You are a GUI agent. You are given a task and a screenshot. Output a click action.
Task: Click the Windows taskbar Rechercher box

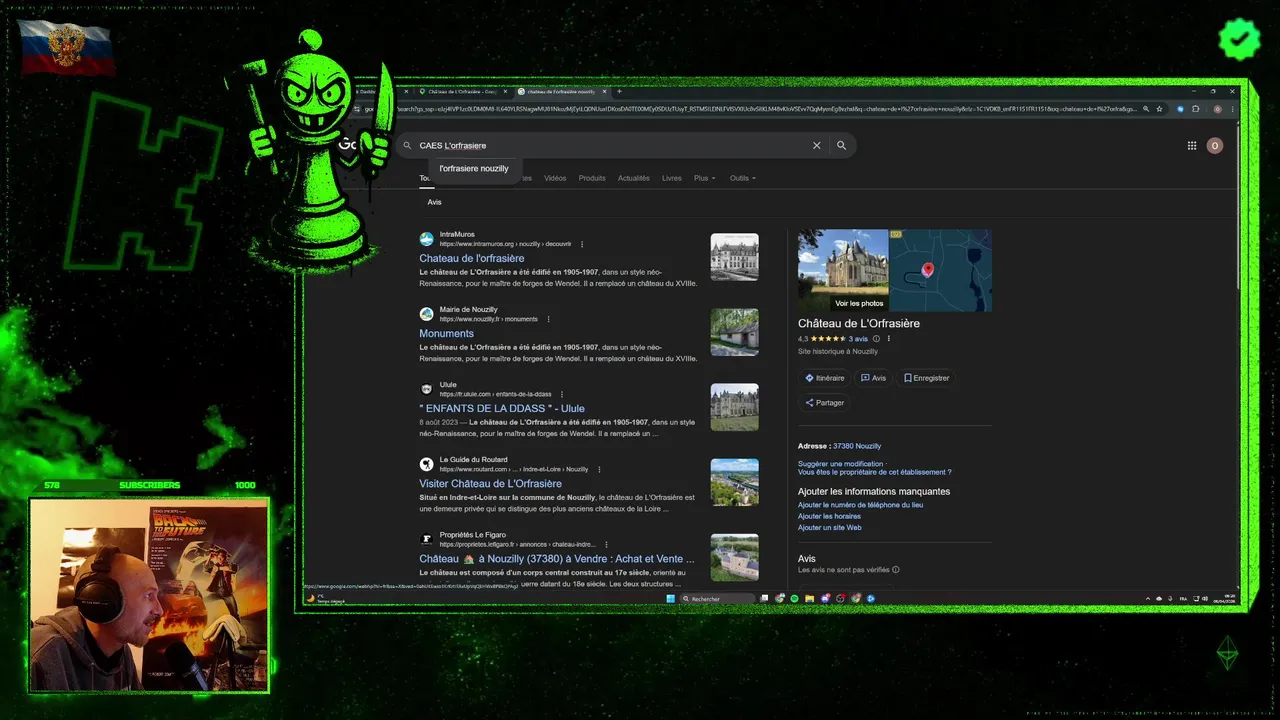pyautogui.click(x=718, y=598)
